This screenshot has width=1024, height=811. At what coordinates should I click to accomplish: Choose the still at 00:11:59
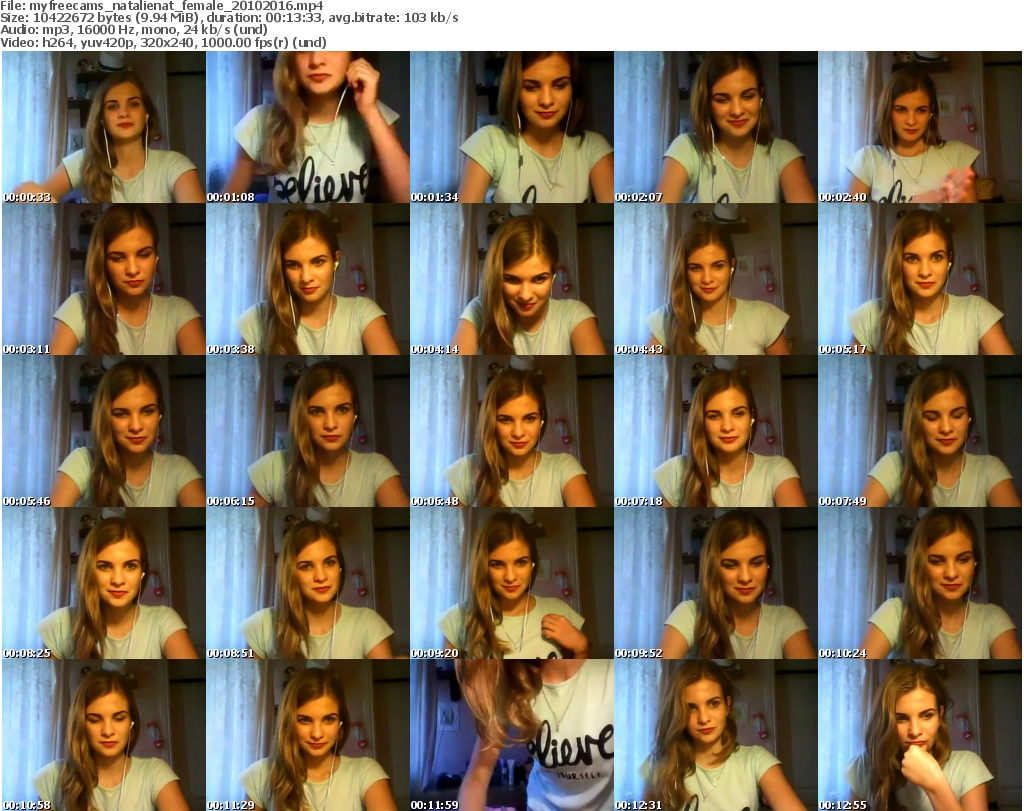[512, 735]
